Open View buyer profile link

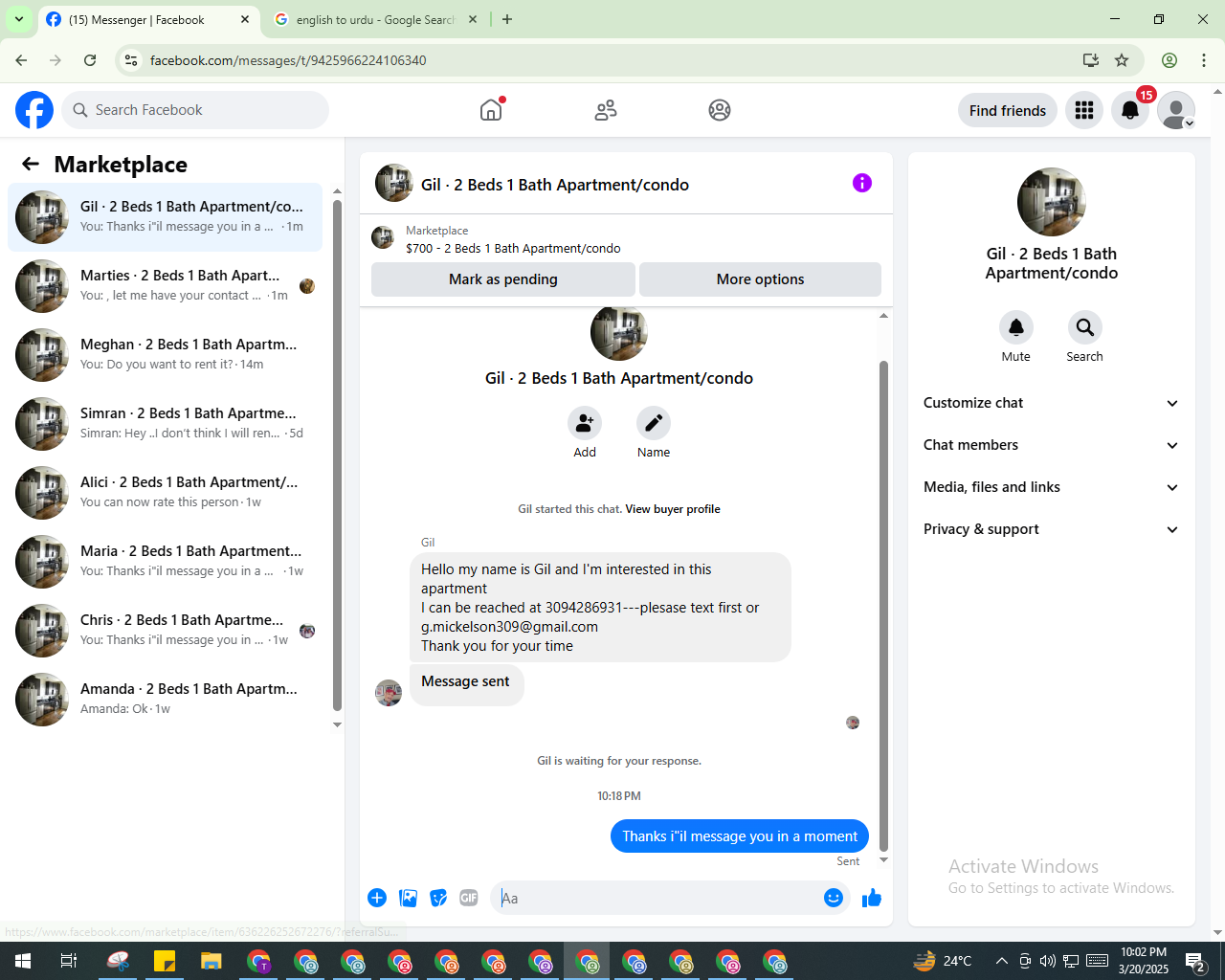(x=673, y=509)
